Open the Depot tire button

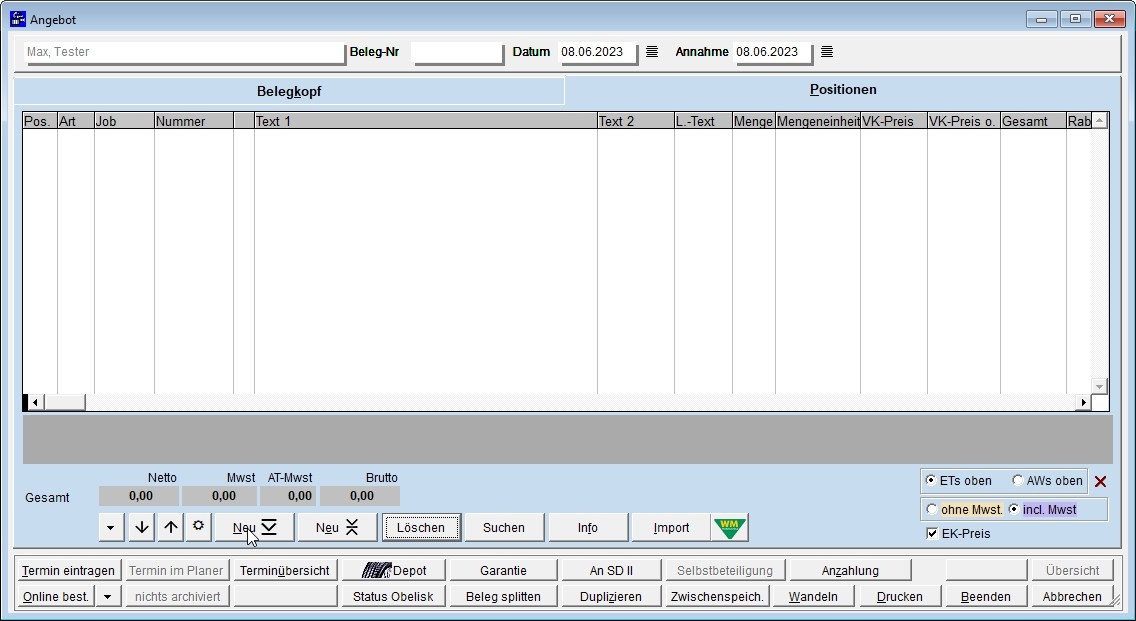[x=394, y=571]
